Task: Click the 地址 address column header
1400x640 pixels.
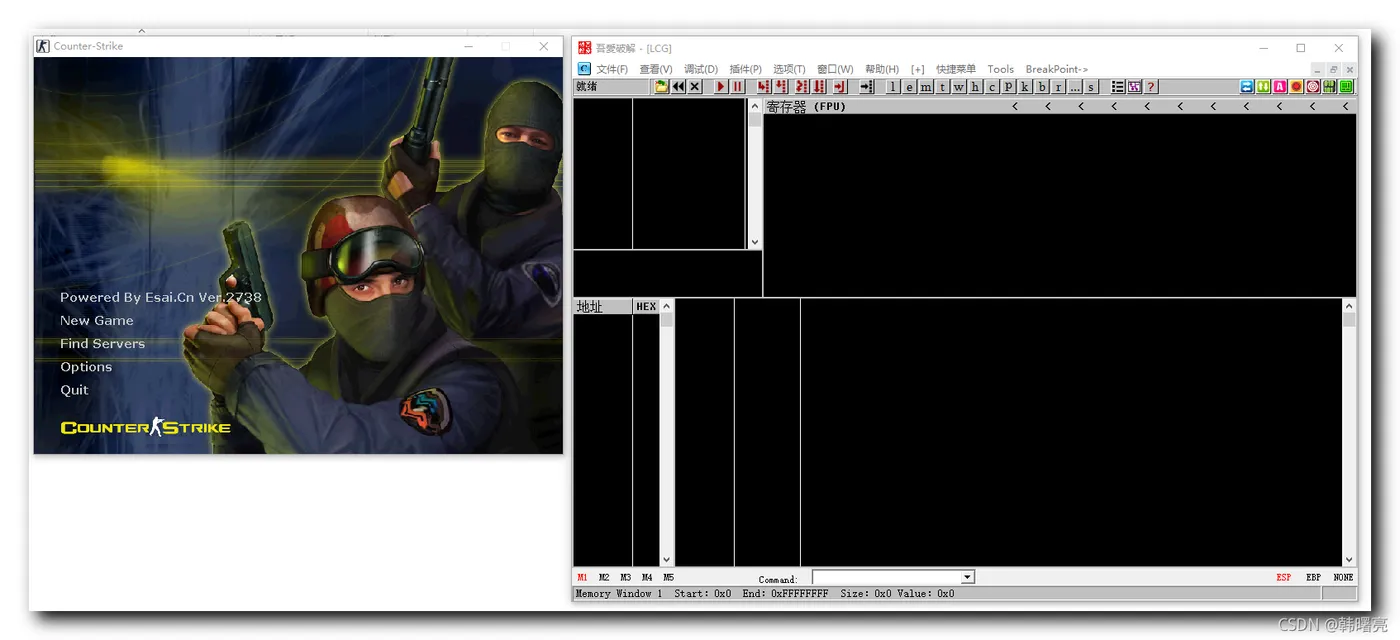Action: pos(603,306)
